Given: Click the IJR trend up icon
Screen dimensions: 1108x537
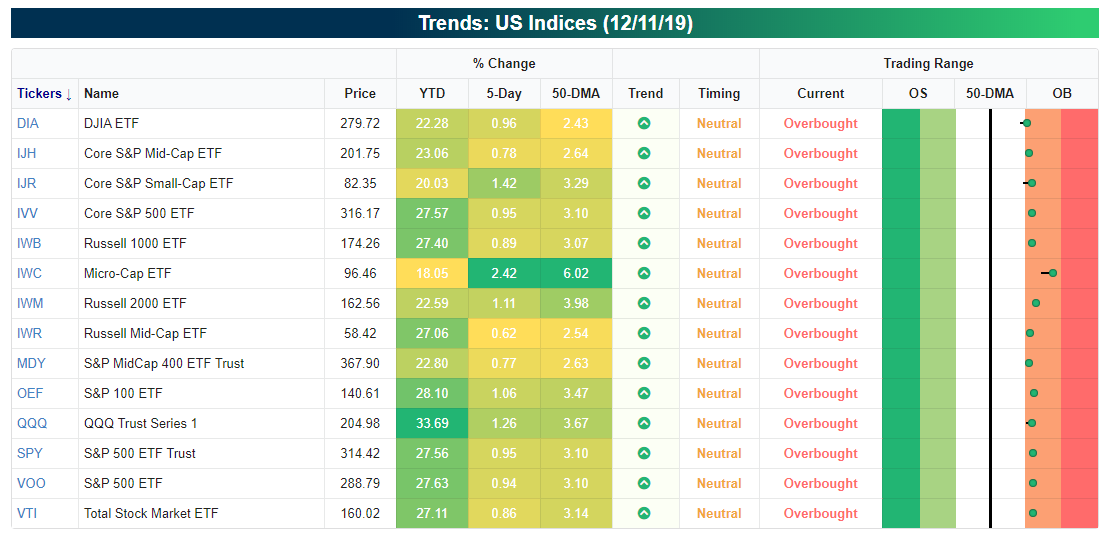Looking at the screenshot, I should point(645,184).
